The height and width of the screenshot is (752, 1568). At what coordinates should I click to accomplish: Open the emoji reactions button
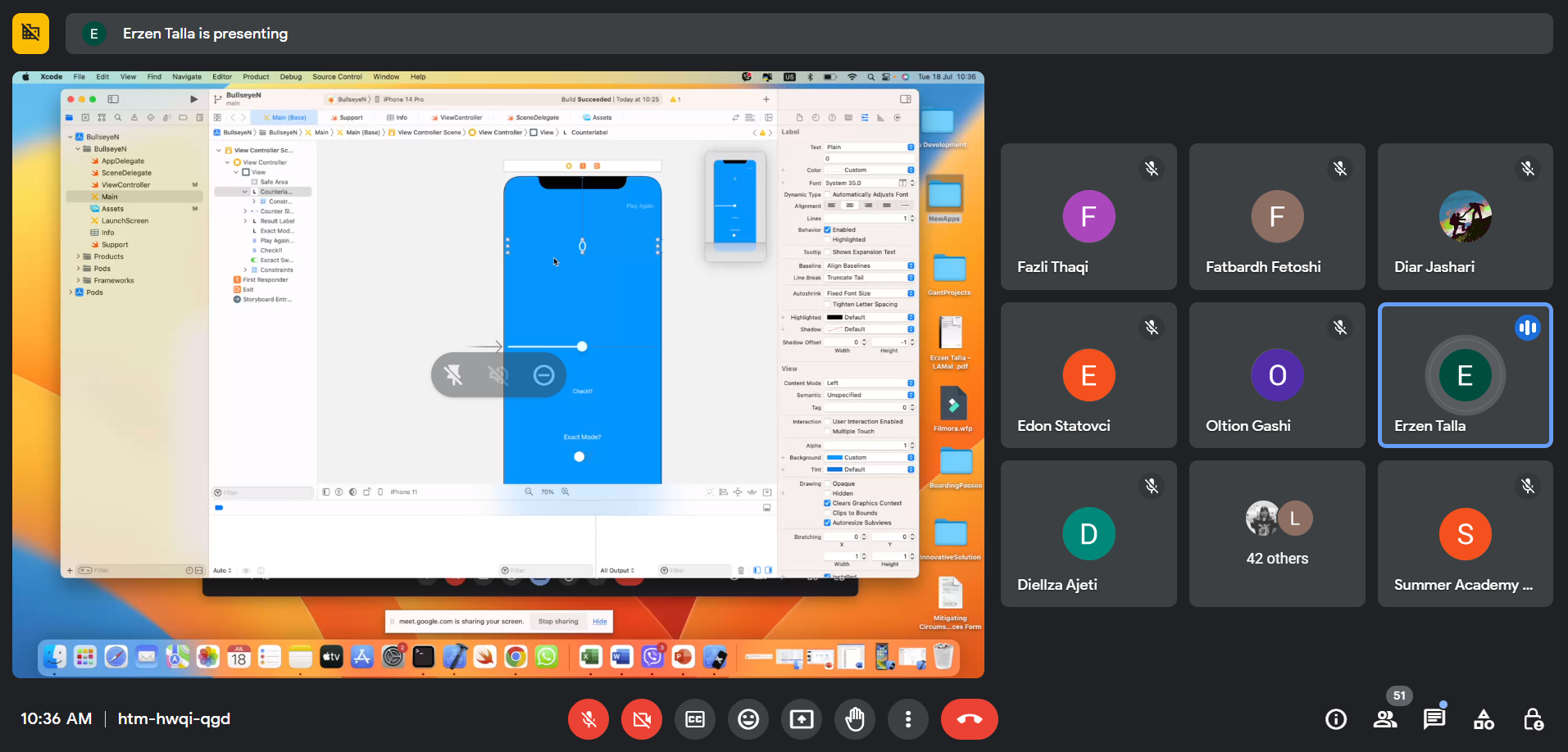click(x=748, y=719)
